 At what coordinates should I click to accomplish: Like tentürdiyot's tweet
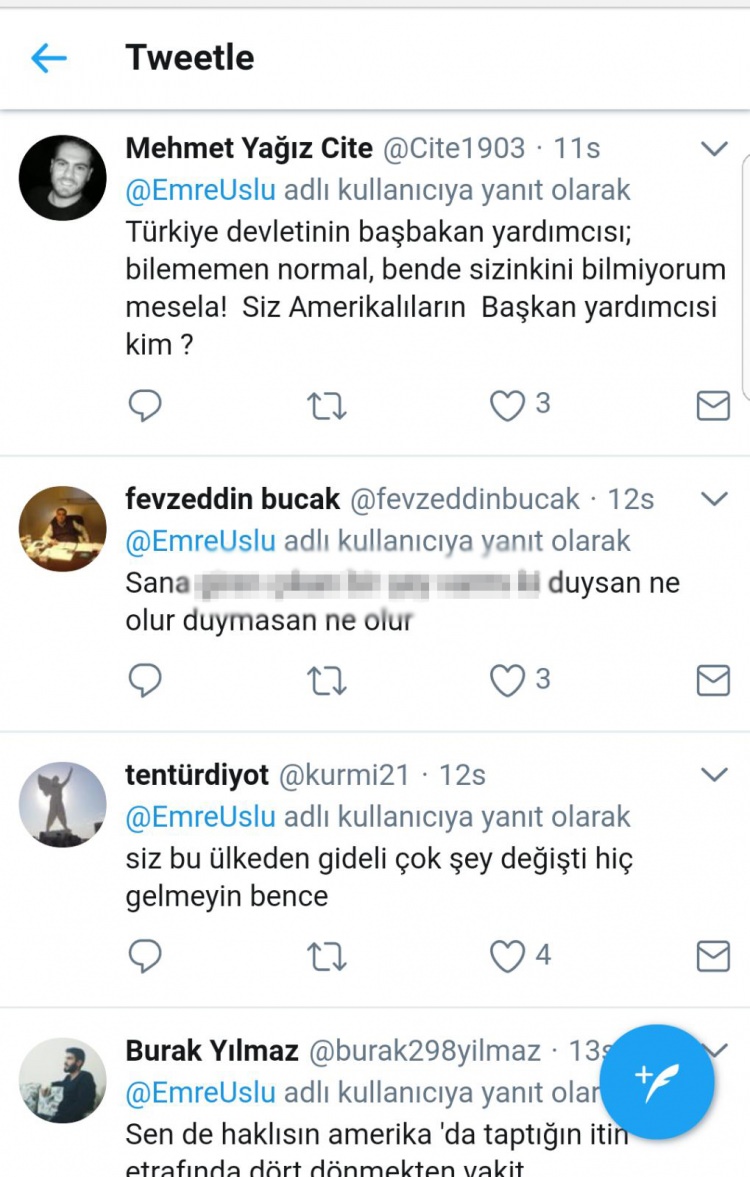pos(508,957)
